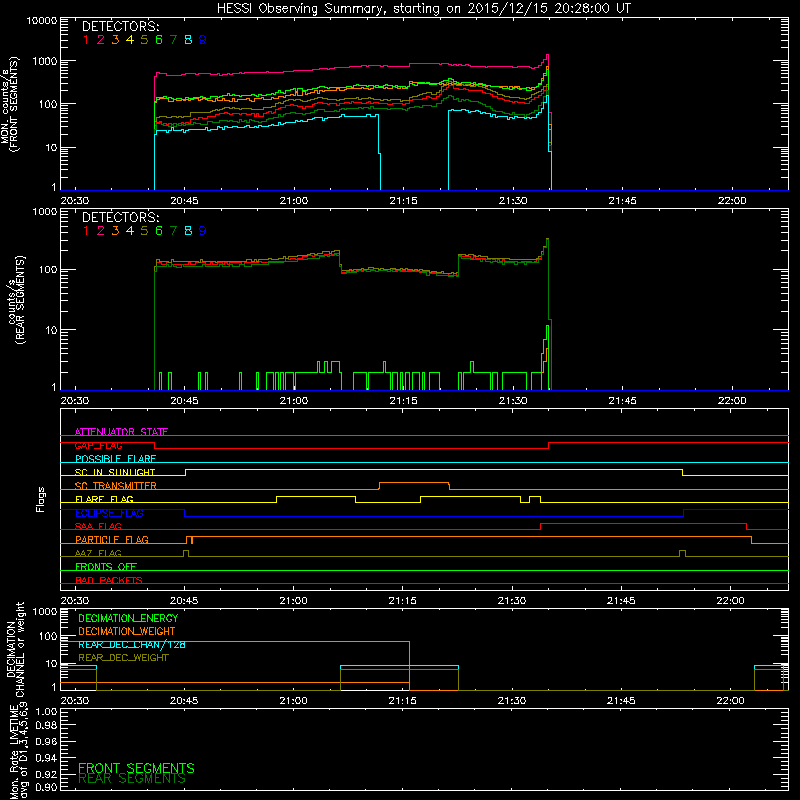Click the DECIMATION CHANNEL or weight axis title
The image size is (800, 800).
[15, 649]
